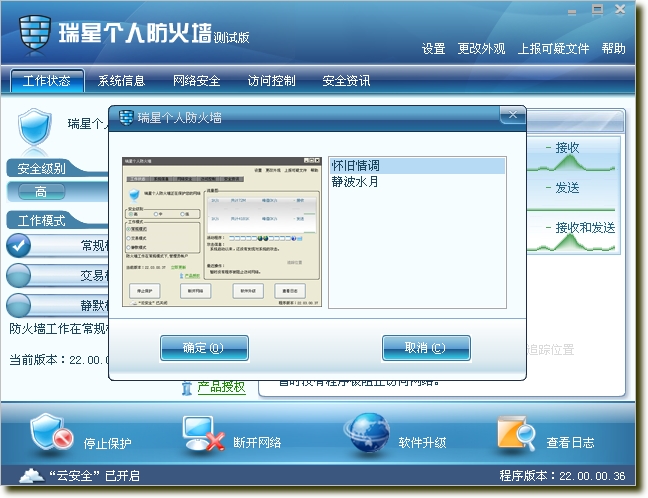This screenshot has width=648, height=498.
Task: Open the 访问控制 tab
Action: 272,81
